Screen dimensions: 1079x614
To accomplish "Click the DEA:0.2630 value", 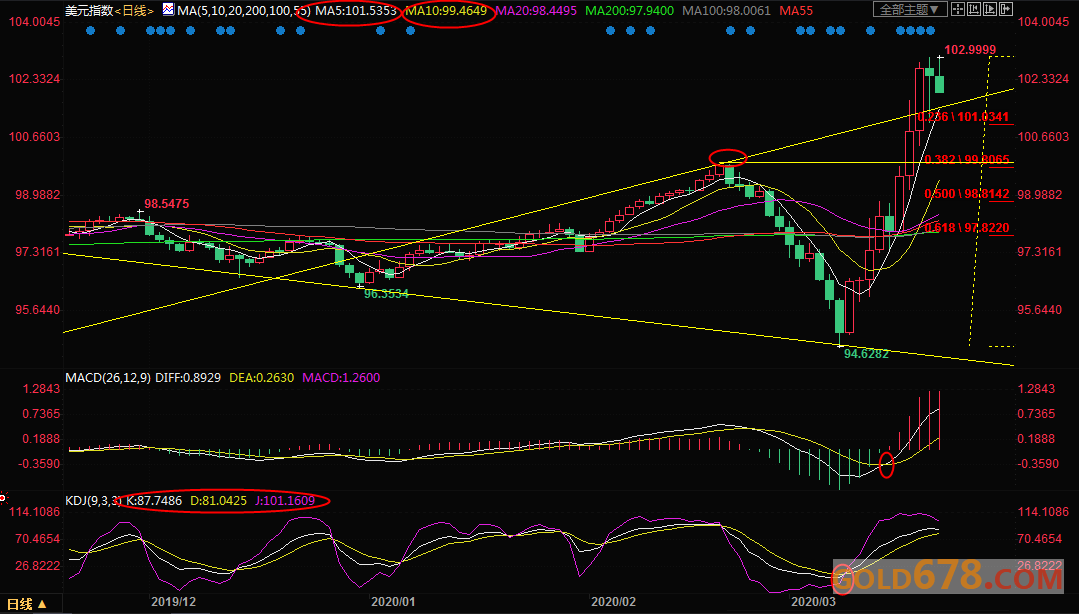I will (261, 377).
